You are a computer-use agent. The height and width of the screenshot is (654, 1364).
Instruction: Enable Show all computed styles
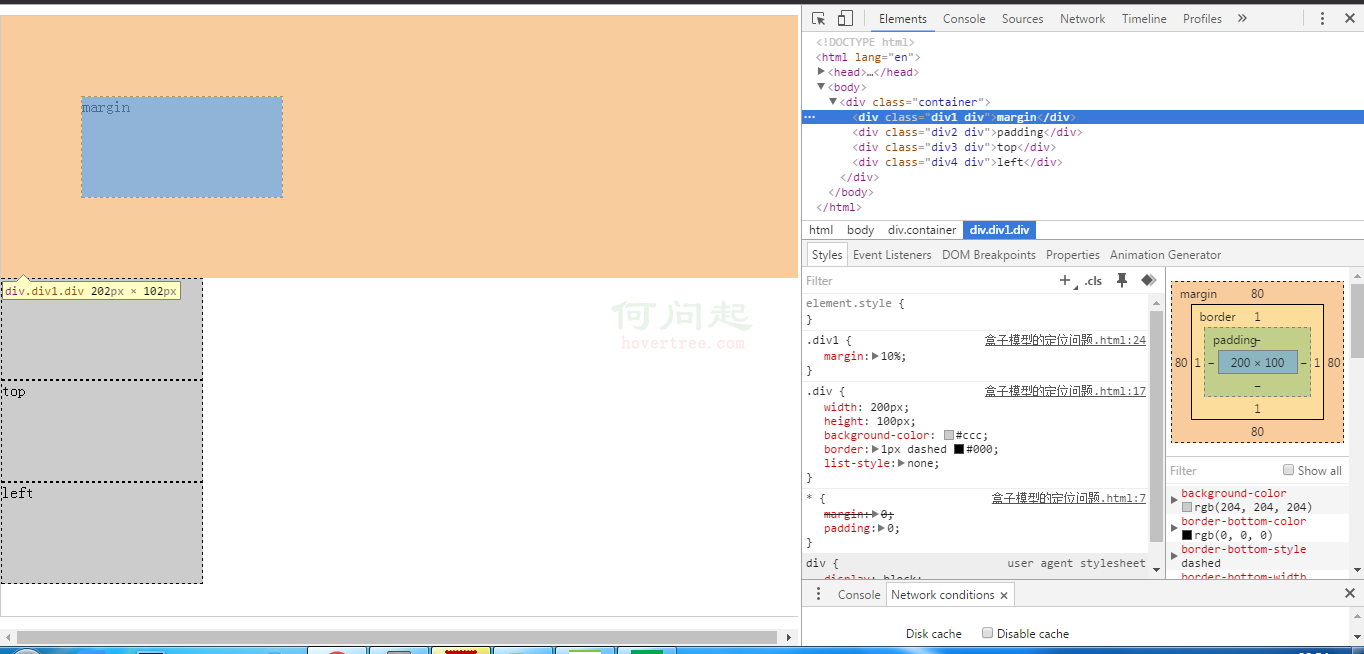point(1289,470)
